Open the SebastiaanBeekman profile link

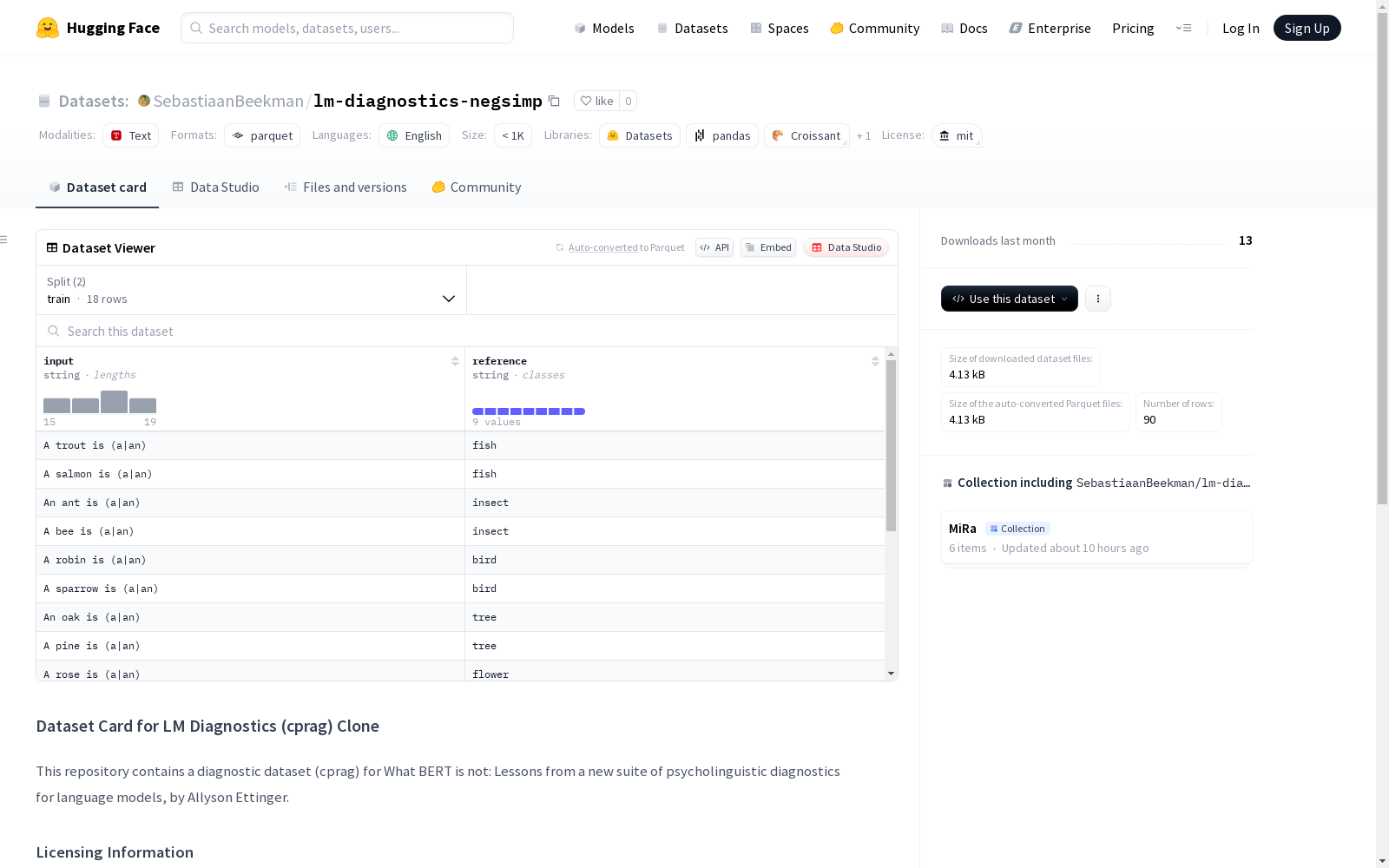click(x=228, y=101)
